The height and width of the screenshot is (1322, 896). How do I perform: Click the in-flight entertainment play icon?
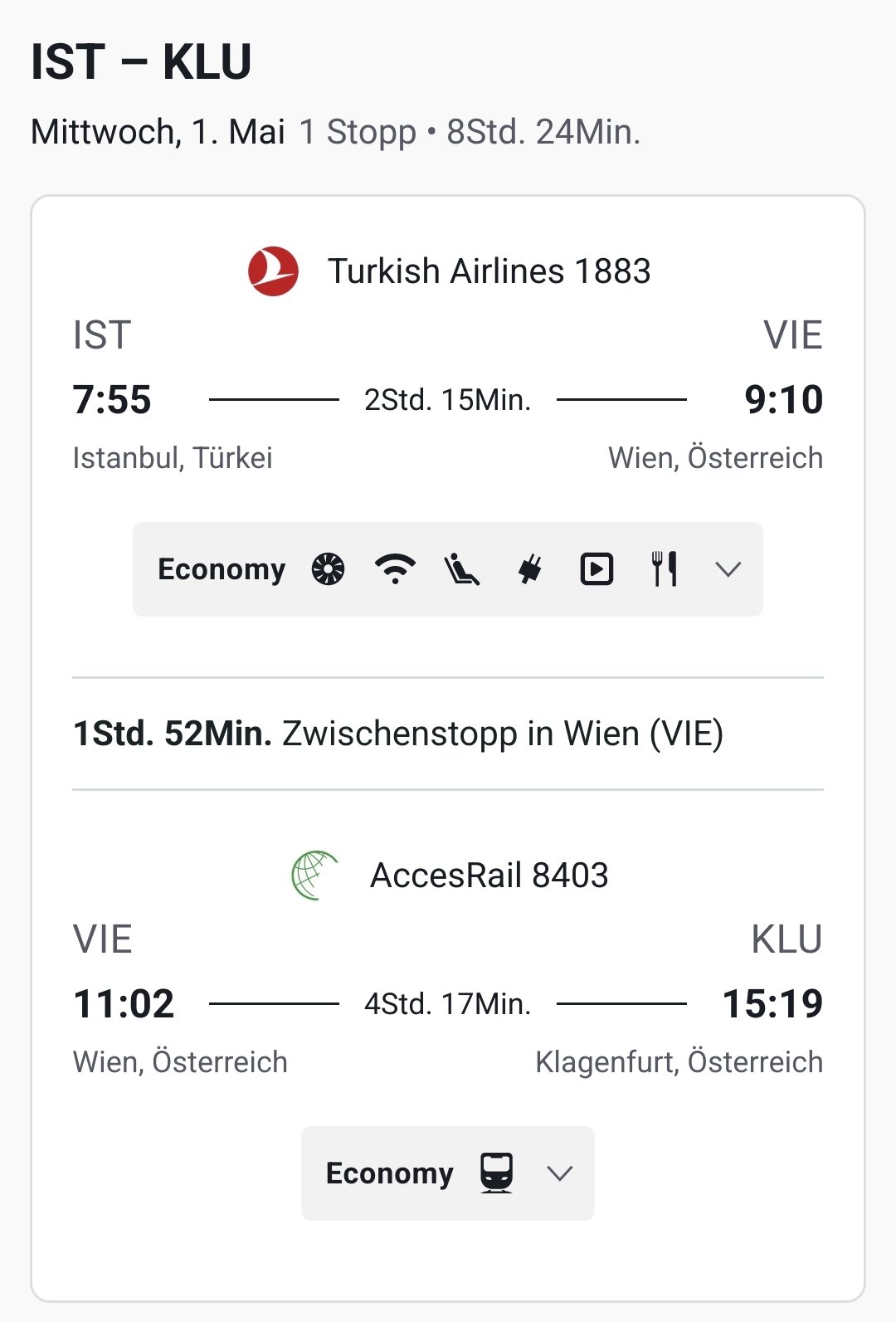coord(597,569)
